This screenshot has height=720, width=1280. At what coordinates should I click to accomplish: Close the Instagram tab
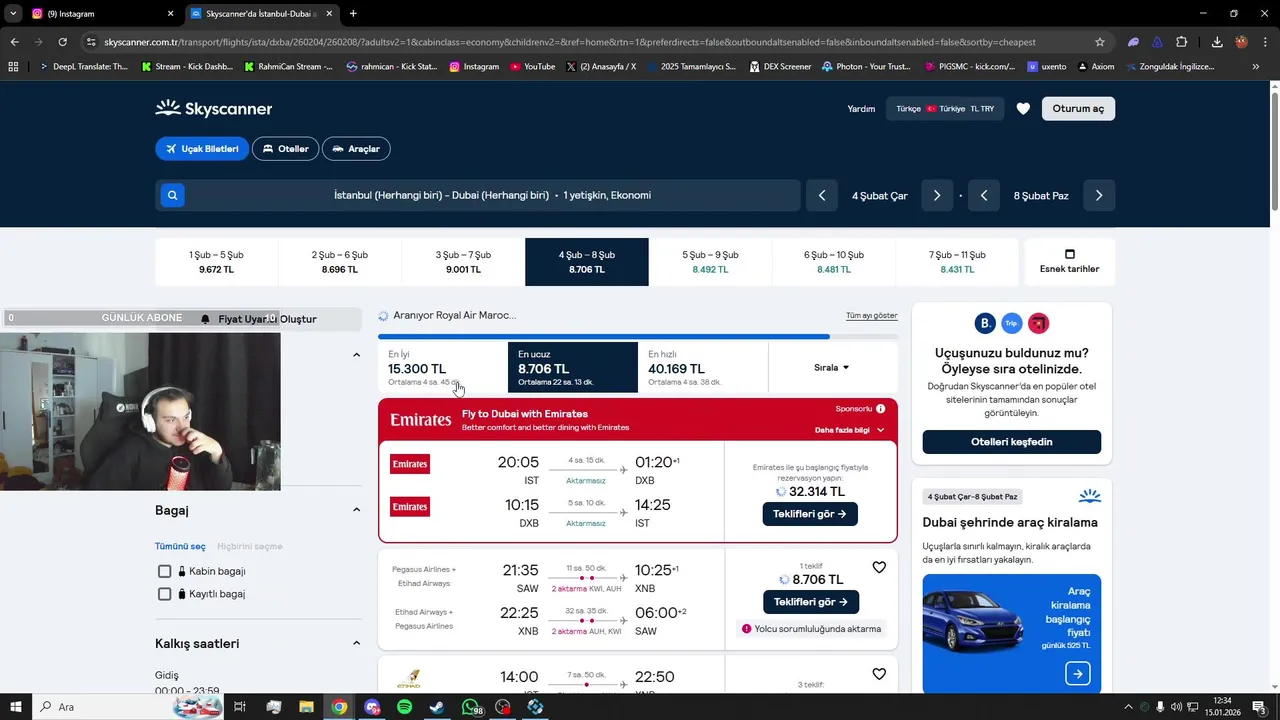(x=170, y=14)
